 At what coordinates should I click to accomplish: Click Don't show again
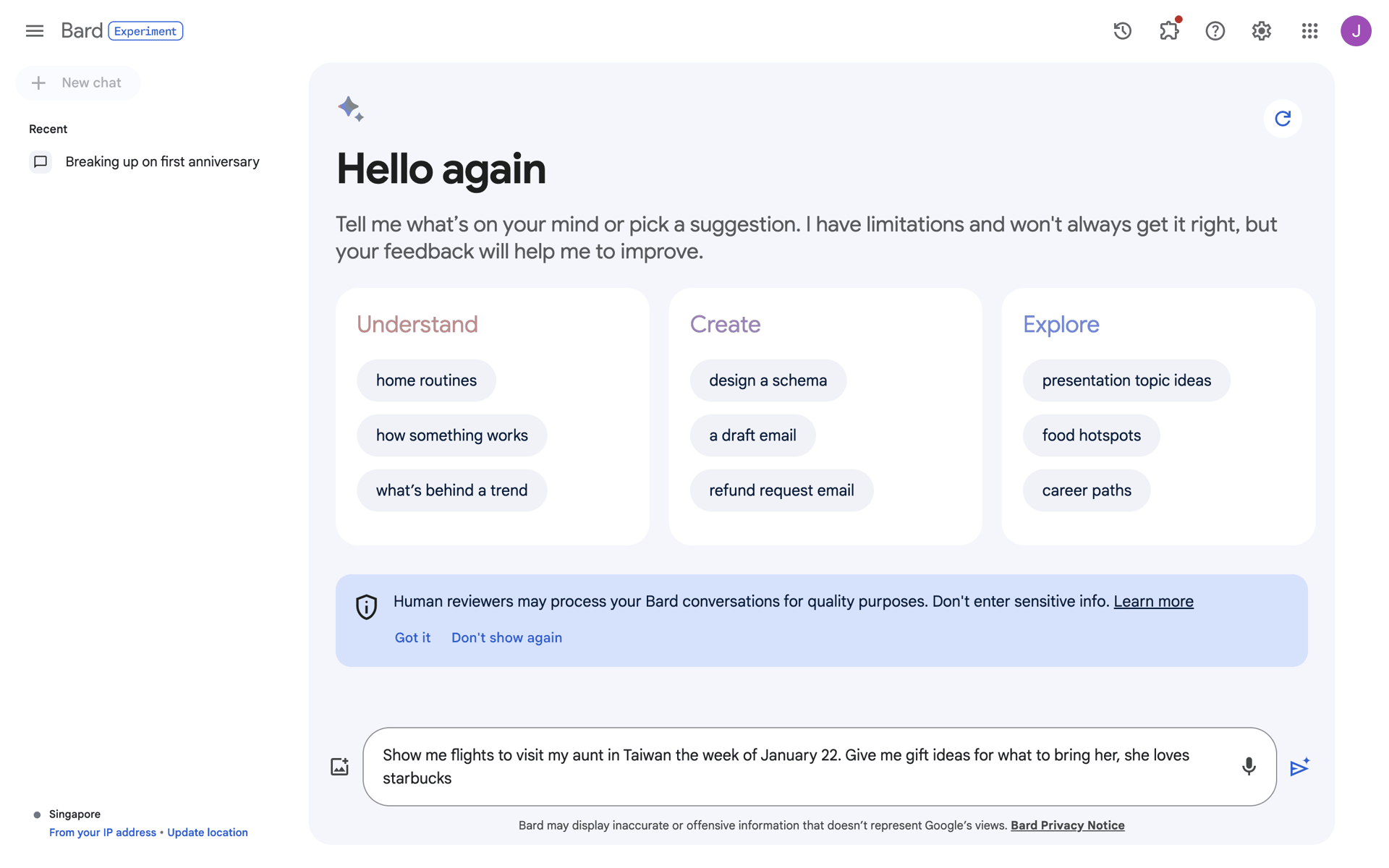[x=506, y=638]
